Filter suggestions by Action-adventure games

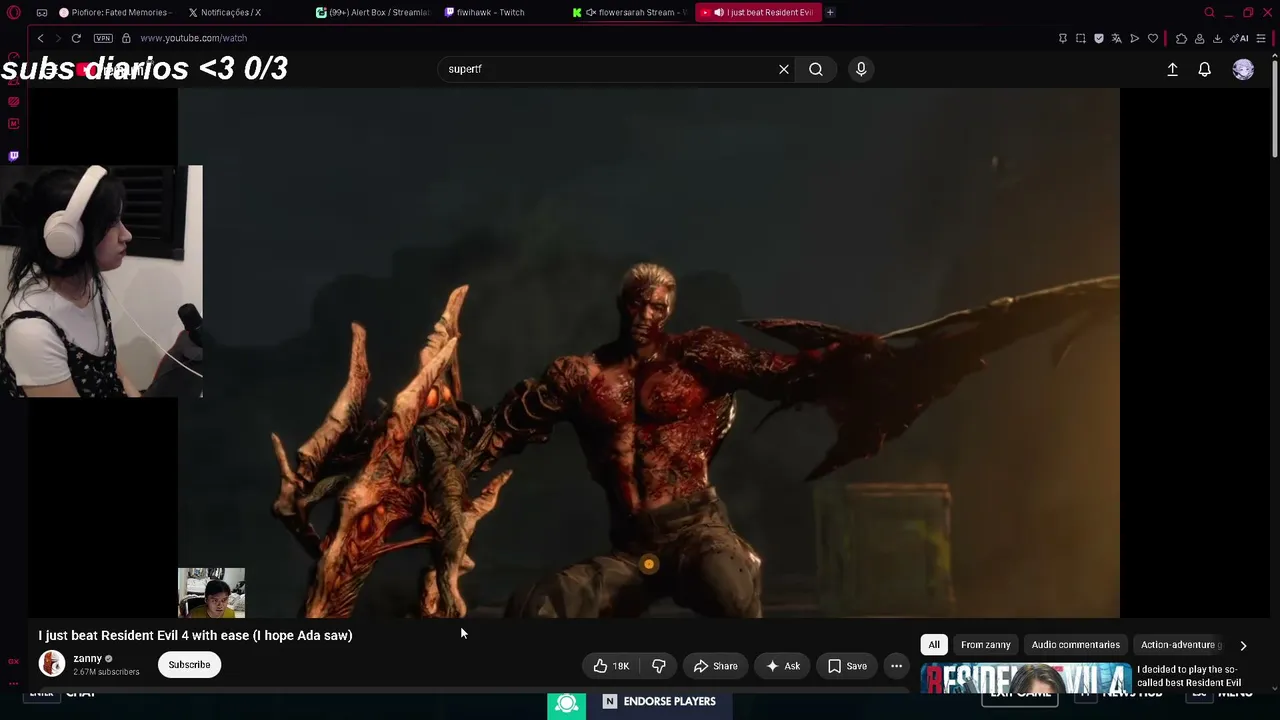point(1178,645)
